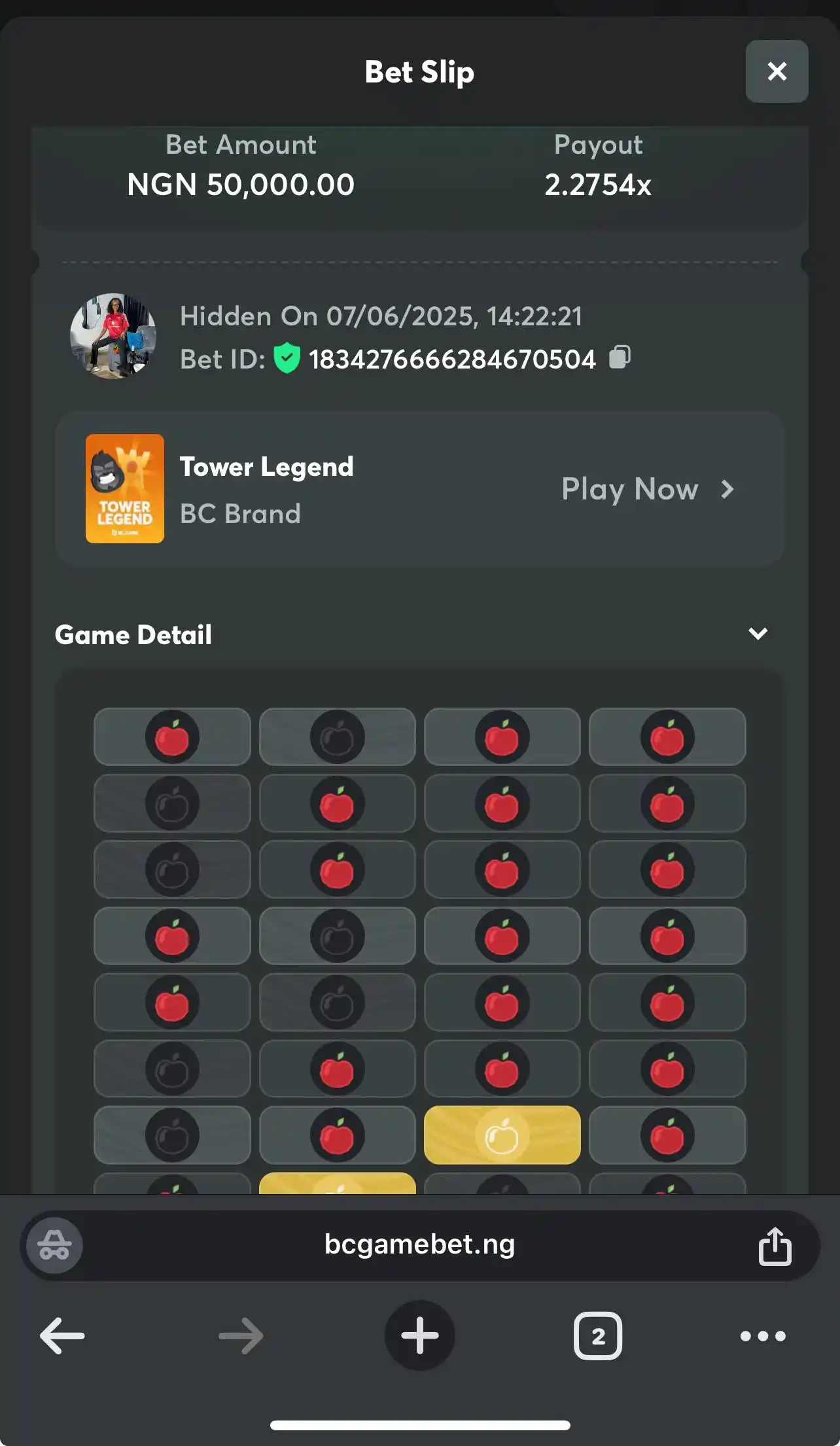This screenshot has width=840, height=1446.
Task: Tap the Play Now chevron arrow
Action: [727, 489]
